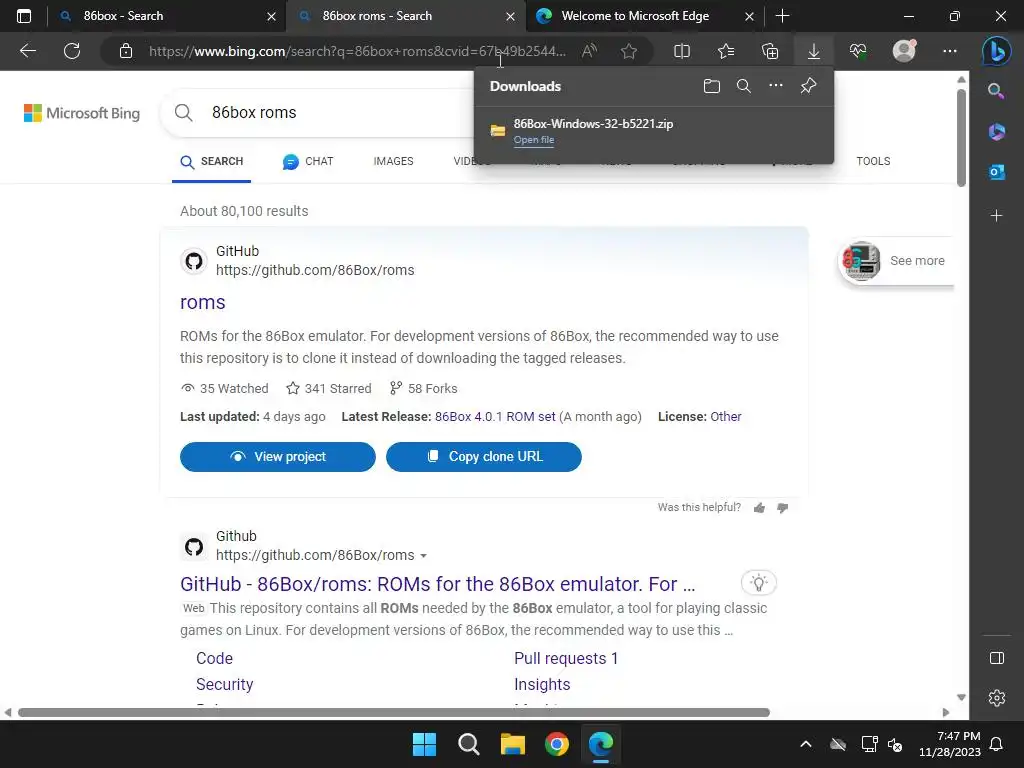Toggle sidebar visibility icon at bottom
Viewport: 1024px width, 768px height.
click(997, 658)
